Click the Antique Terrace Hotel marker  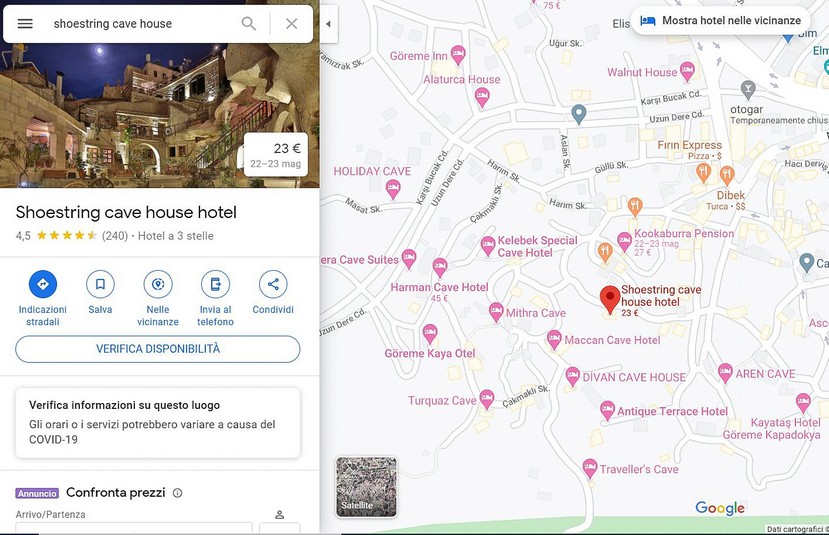click(x=607, y=410)
